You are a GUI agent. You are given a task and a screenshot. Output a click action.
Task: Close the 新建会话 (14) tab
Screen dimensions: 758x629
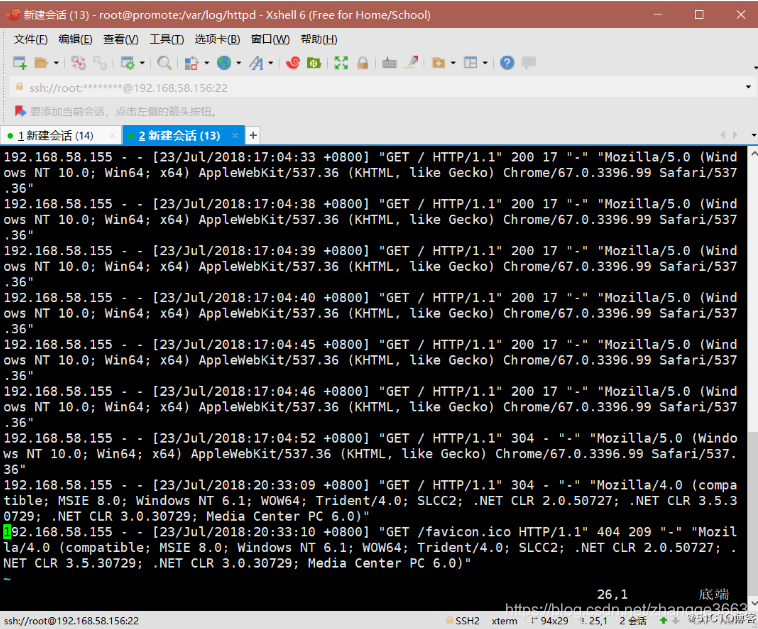[x=113, y=136]
